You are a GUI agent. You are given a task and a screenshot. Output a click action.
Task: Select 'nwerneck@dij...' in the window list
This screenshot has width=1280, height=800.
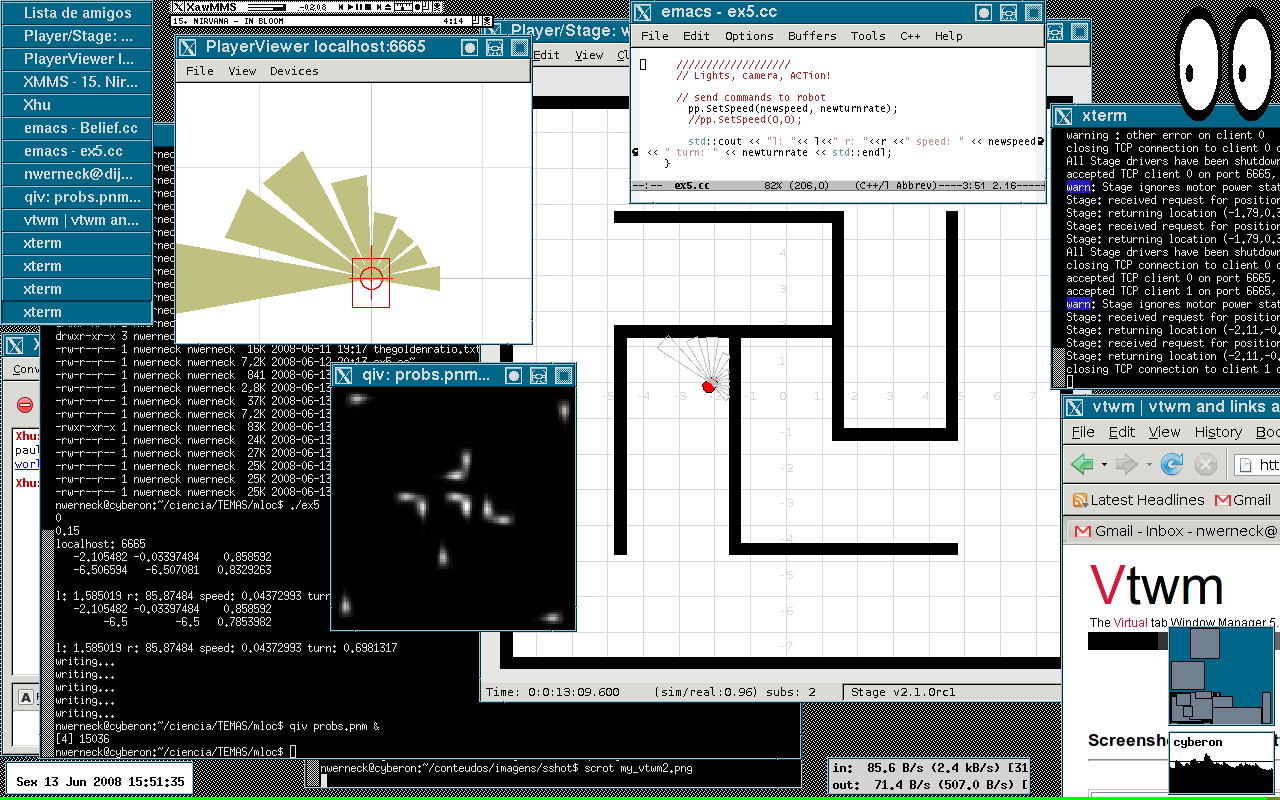pos(77,174)
